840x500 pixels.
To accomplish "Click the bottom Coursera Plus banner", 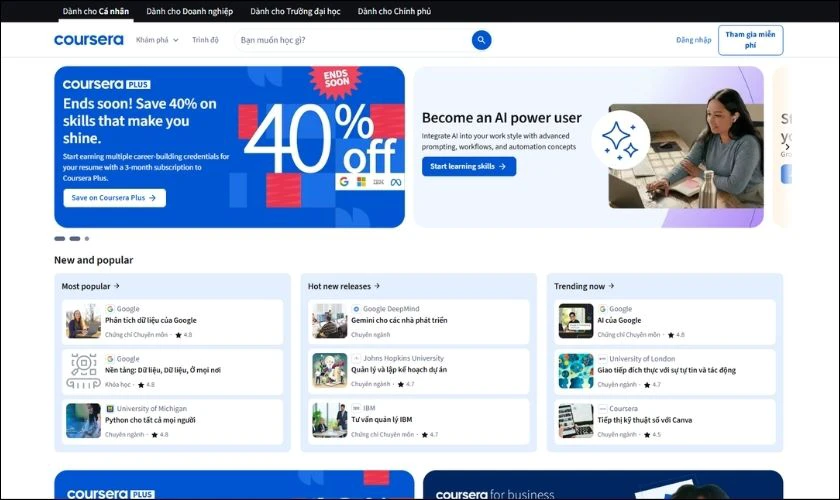I will tap(234, 485).
